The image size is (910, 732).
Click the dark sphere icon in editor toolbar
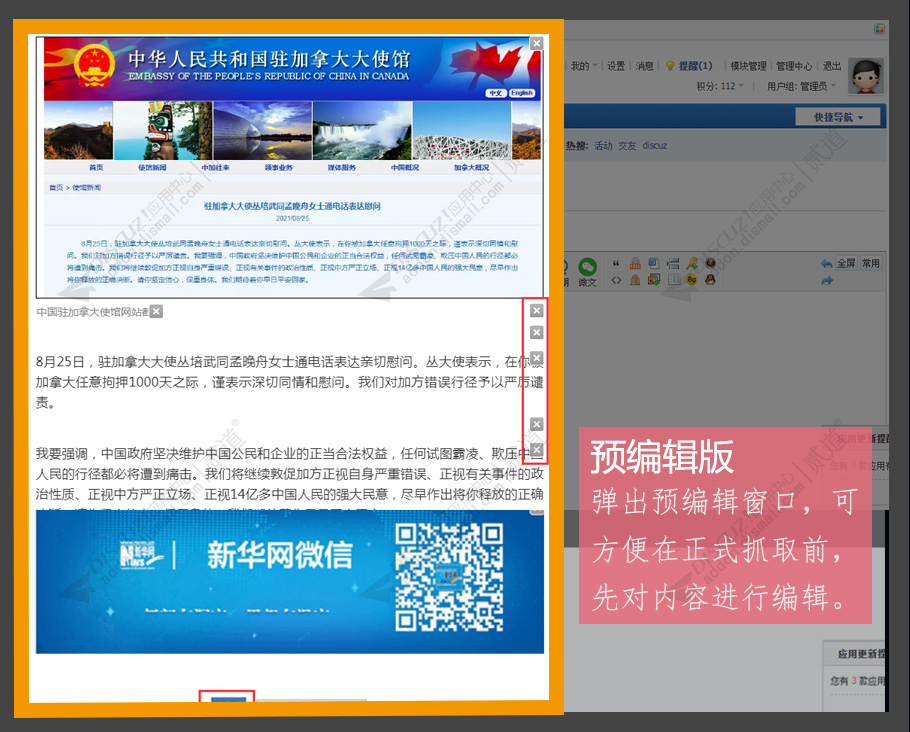(710, 264)
